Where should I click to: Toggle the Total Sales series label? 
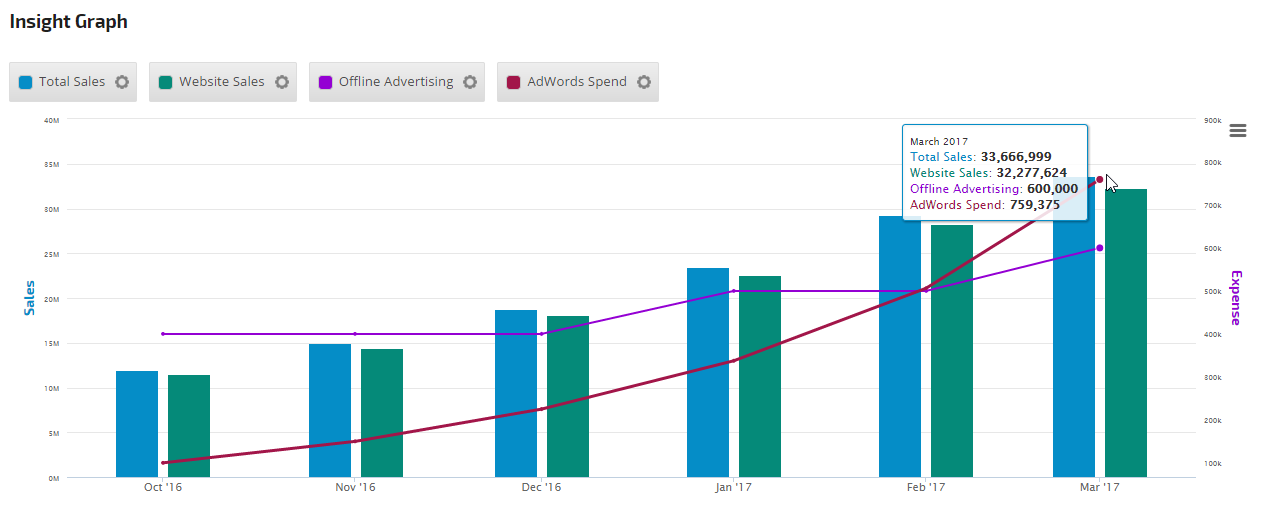coord(72,82)
